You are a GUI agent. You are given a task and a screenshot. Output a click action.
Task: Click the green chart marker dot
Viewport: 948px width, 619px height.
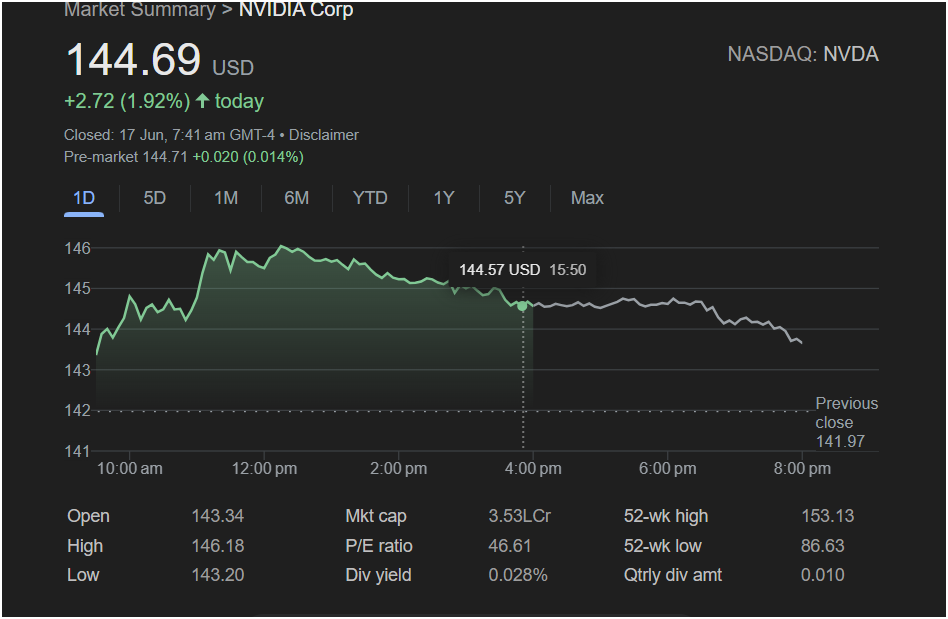click(x=522, y=306)
